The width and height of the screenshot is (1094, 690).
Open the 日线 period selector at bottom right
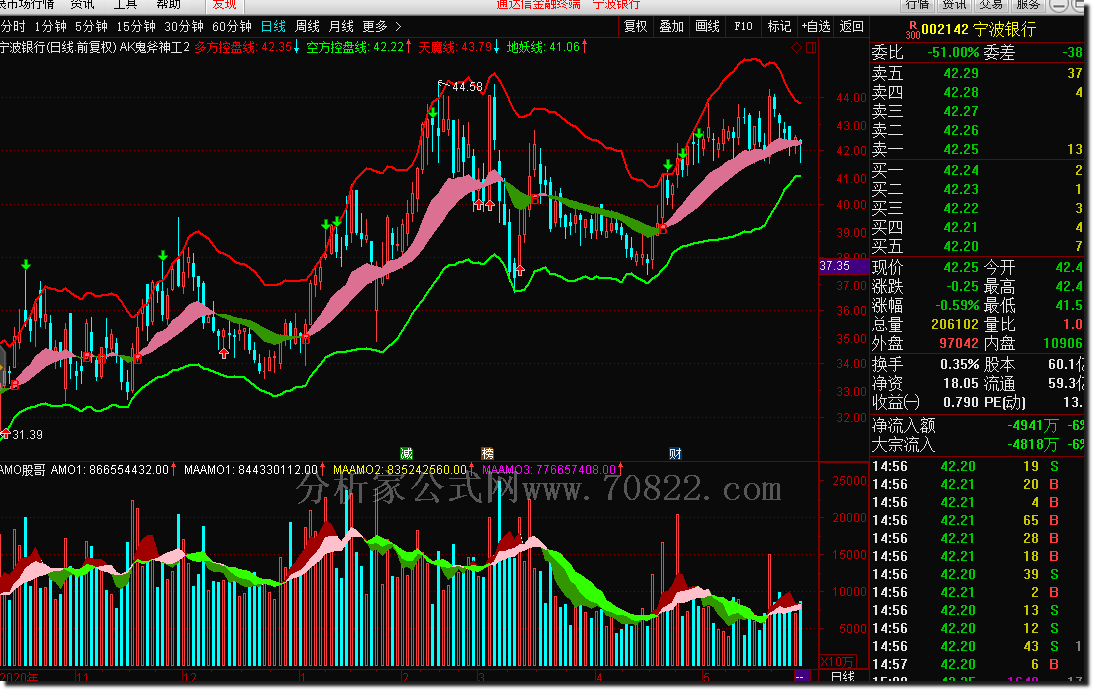(843, 676)
